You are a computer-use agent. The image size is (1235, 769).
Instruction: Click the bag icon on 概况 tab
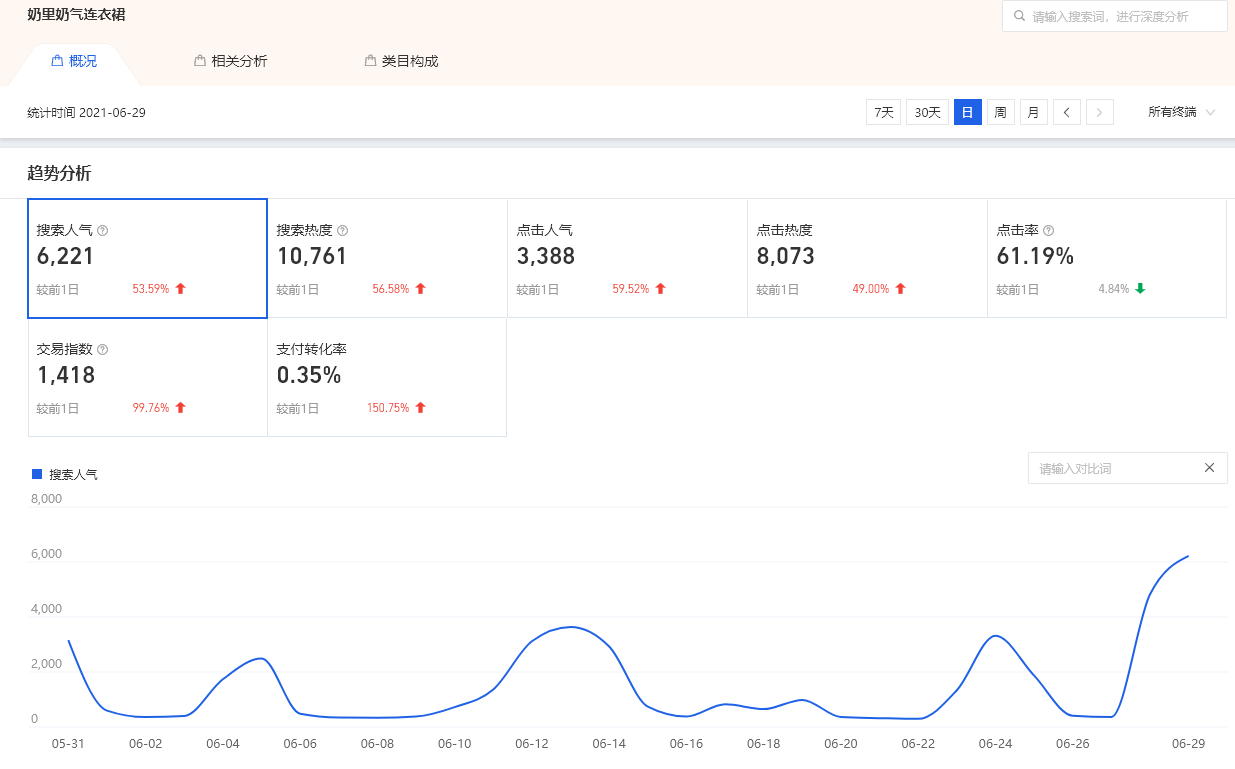[x=57, y=61]
